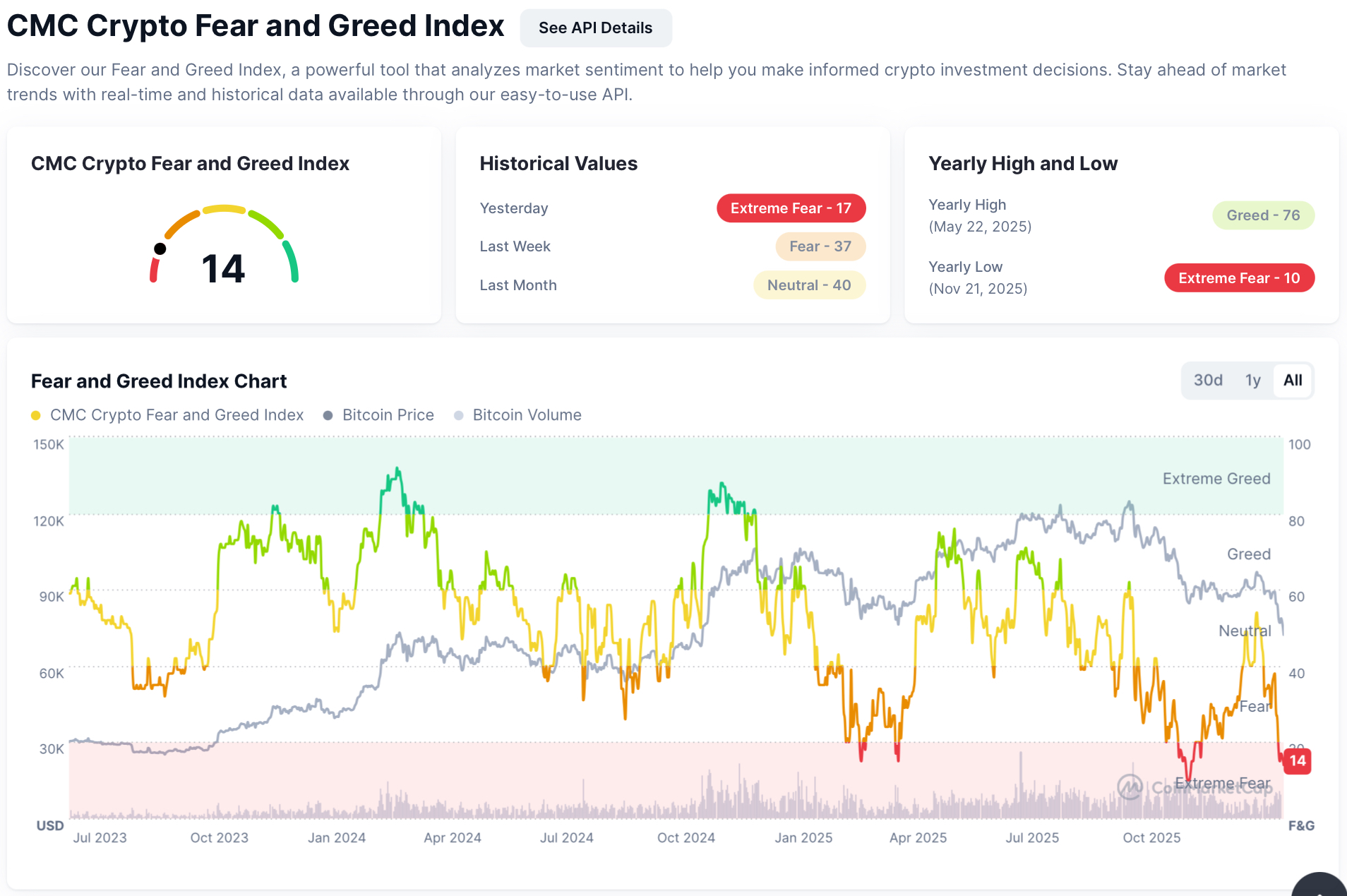1347x896 pixels.
Task: Click the Extreme Greed zone label
Action: [1216, 479]
